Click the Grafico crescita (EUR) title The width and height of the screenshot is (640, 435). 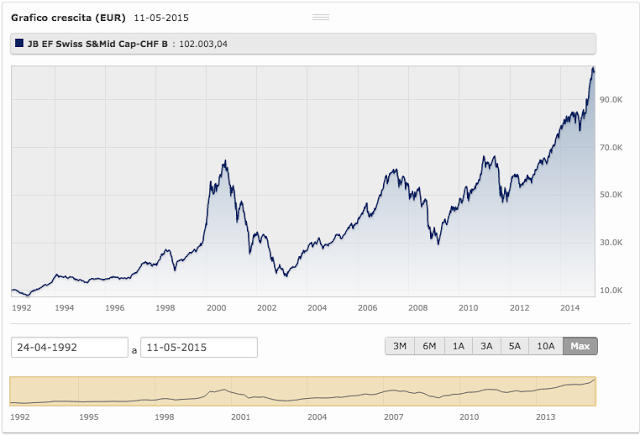point(67,18)
